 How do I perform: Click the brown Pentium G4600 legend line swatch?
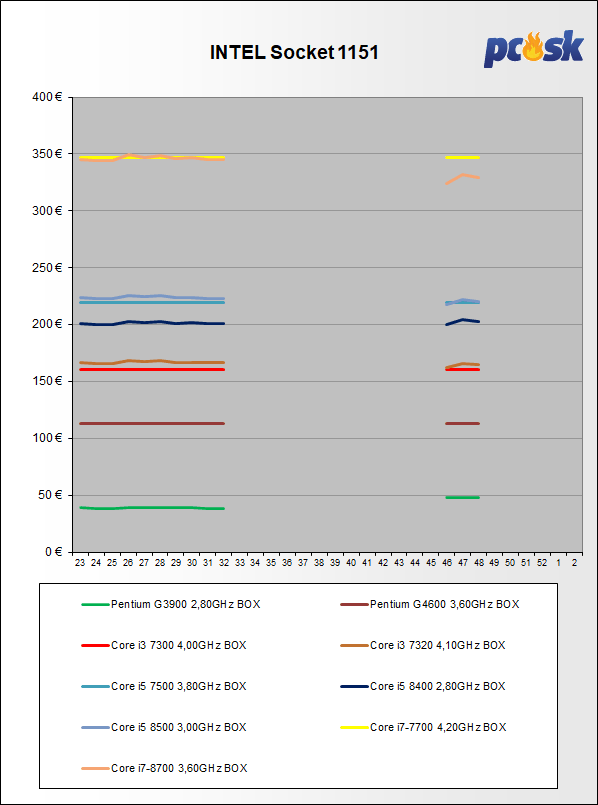coord(354,604)
